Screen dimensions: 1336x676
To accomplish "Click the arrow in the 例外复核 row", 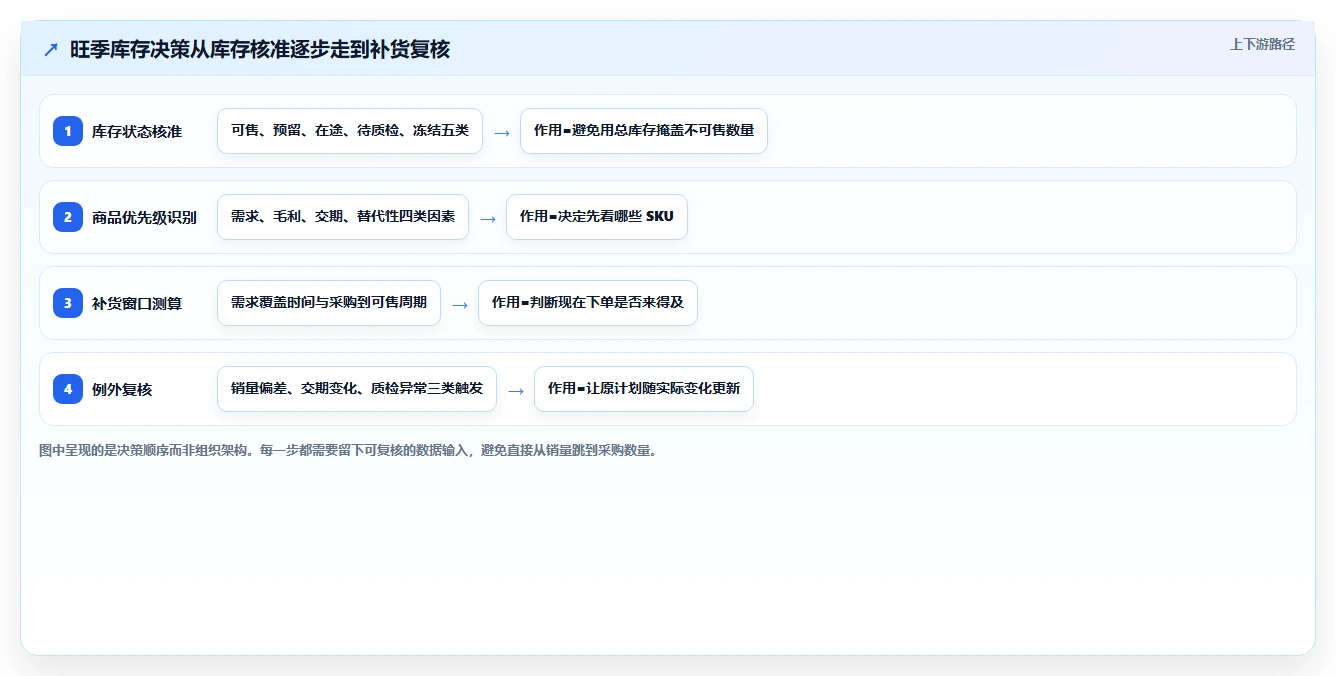I will click(516, 390).
